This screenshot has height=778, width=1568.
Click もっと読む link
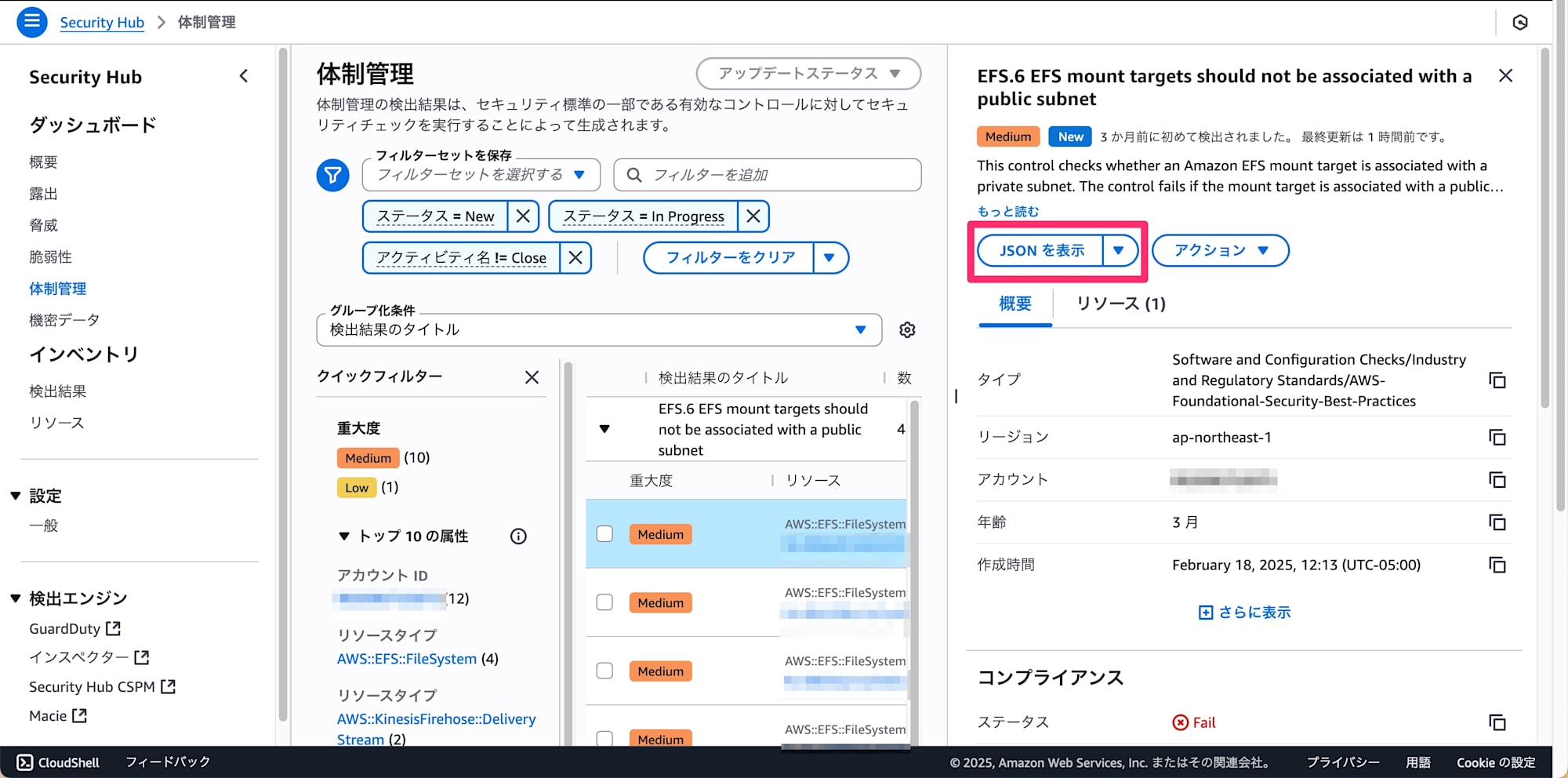tap(1008, 211)
